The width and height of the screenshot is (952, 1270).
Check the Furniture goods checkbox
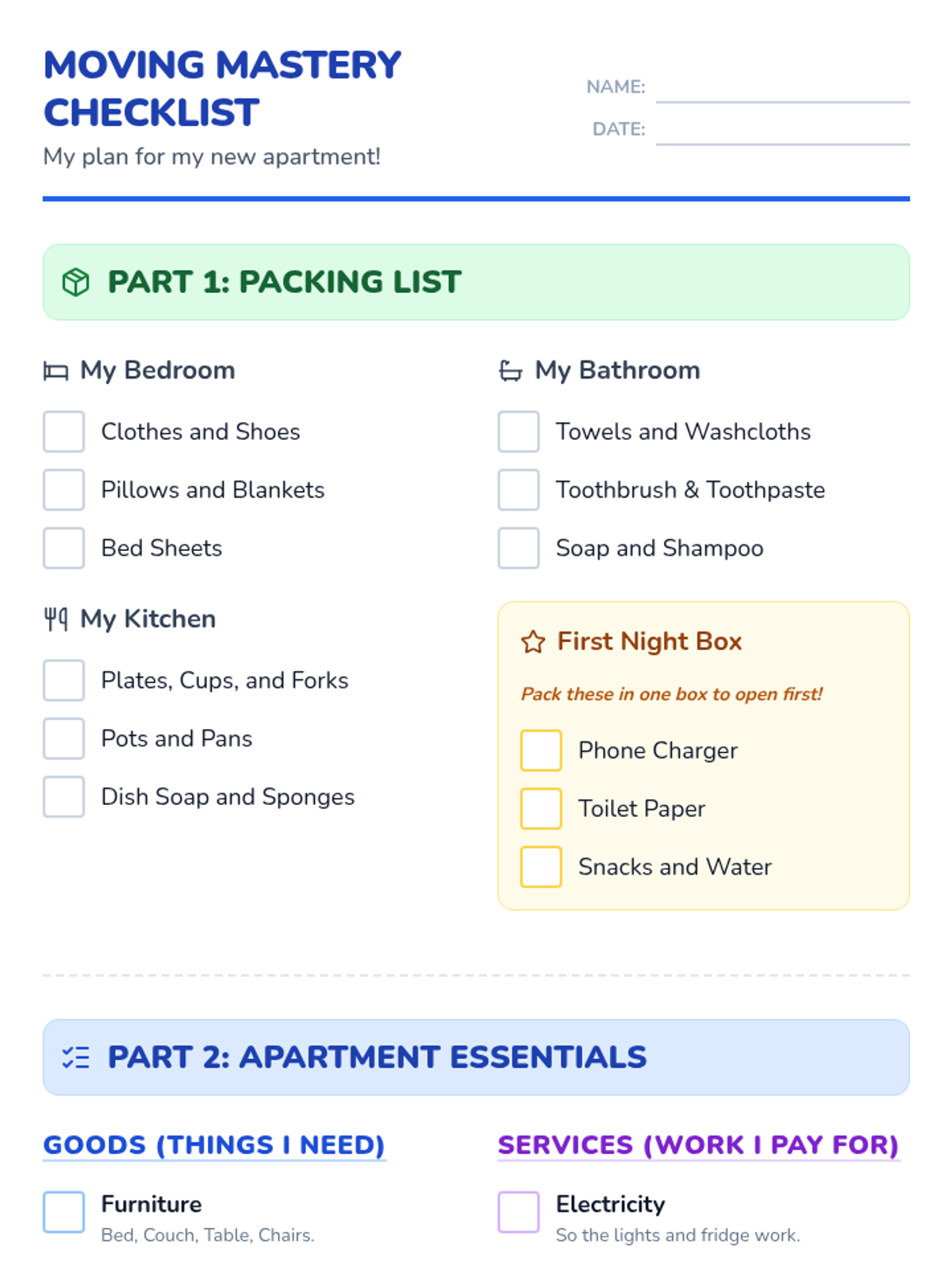coord(63,1212)
